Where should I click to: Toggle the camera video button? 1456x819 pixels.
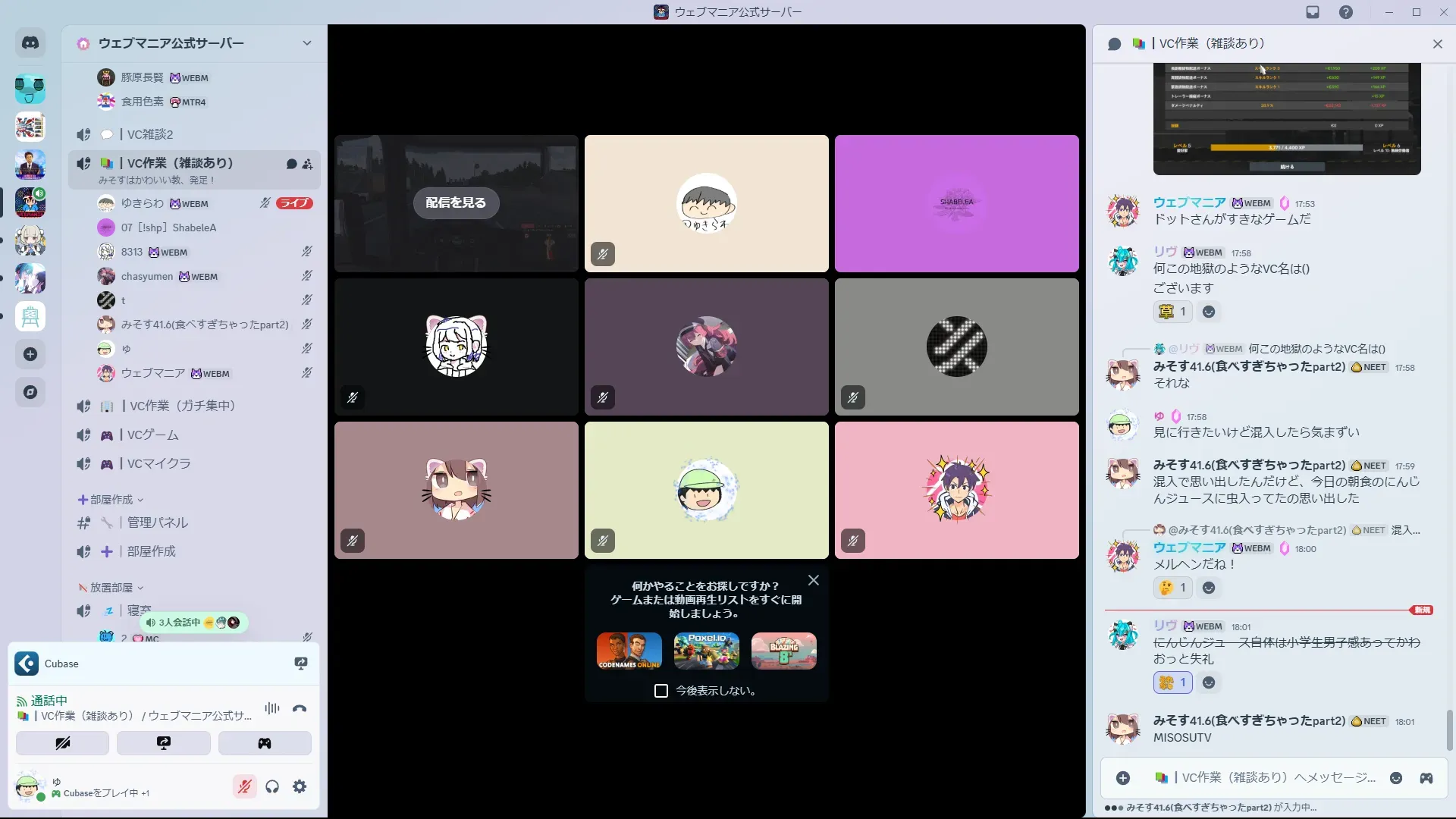pos(63,743)
